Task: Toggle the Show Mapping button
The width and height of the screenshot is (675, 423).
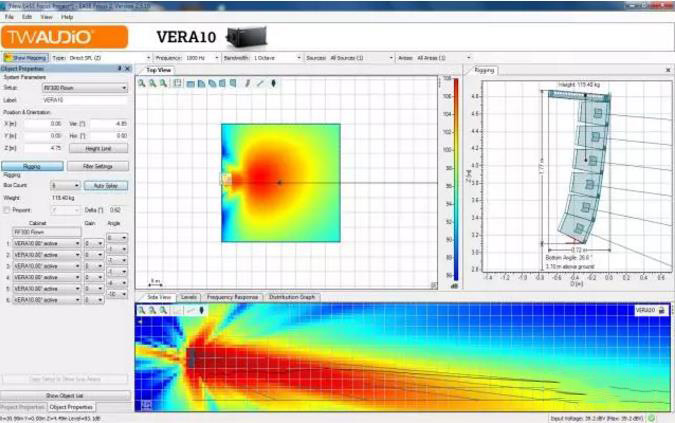Action: coord(25,58)
